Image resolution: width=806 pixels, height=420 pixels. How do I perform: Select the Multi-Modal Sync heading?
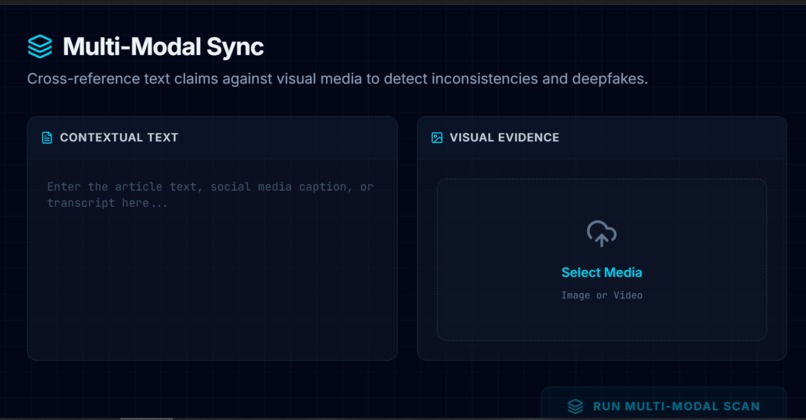[163, 47]
